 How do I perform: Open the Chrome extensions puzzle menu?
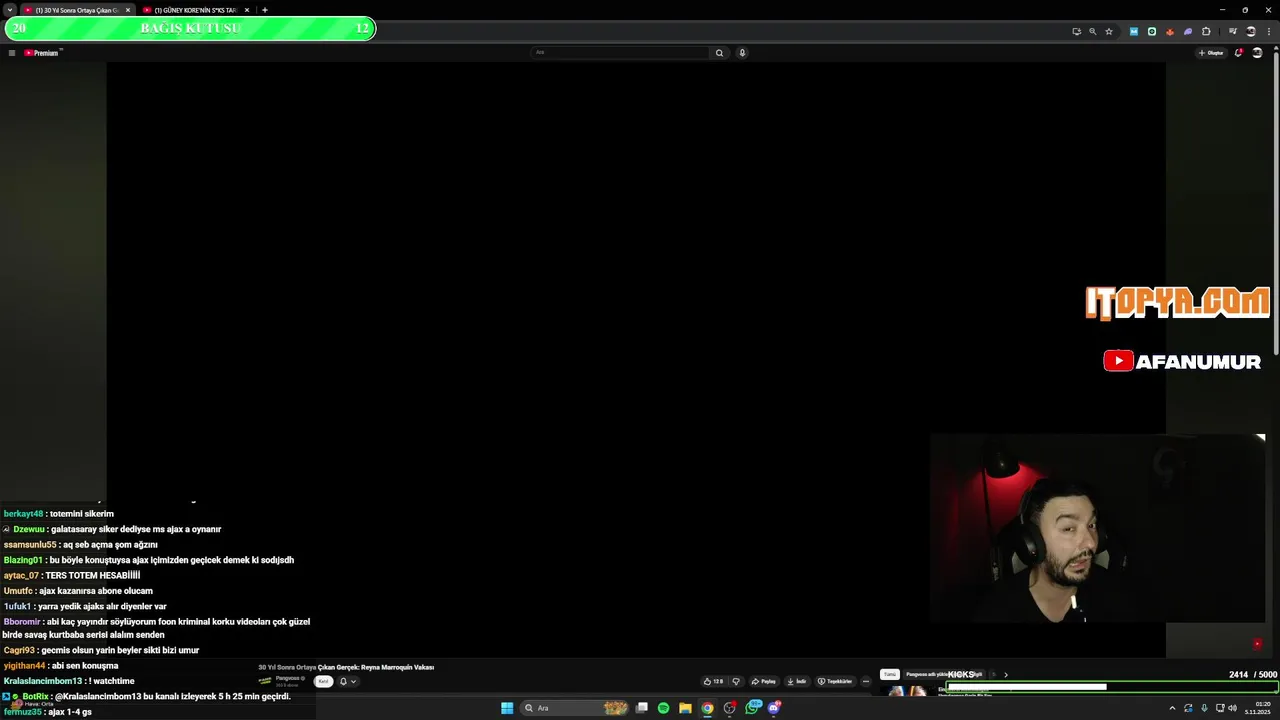(1206, 31)
